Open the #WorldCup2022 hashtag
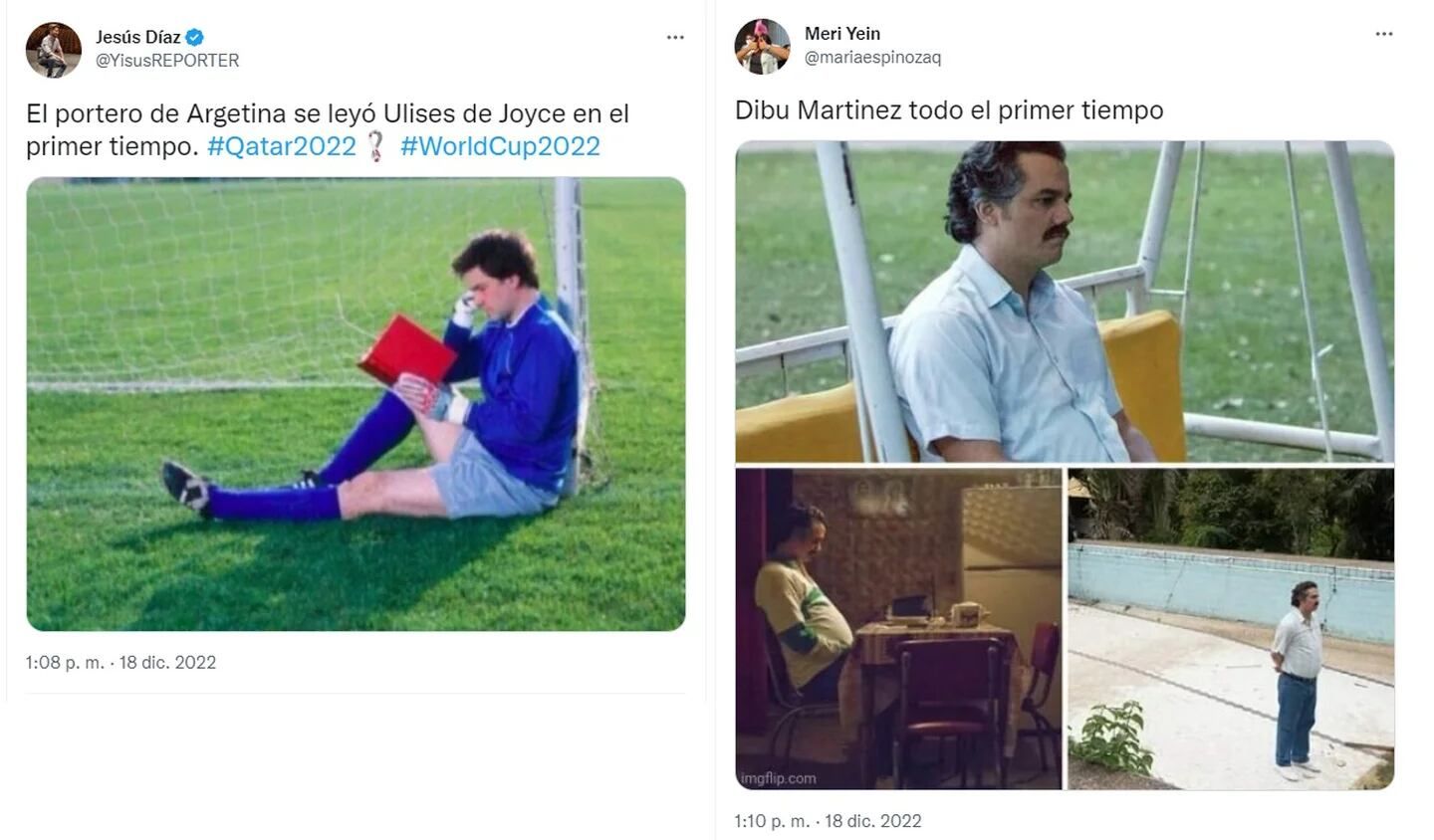This screenshot has height=840, width=1434. (x=502, y=145)
